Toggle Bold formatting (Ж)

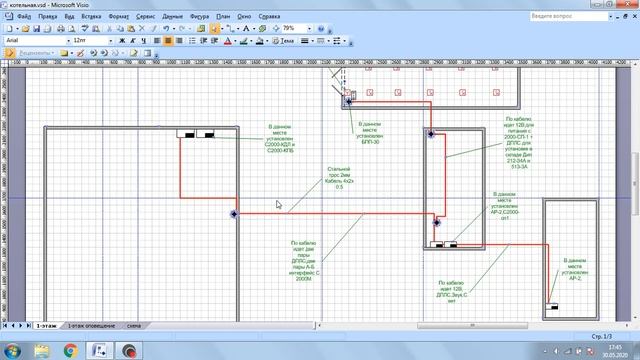pos(122,40)
